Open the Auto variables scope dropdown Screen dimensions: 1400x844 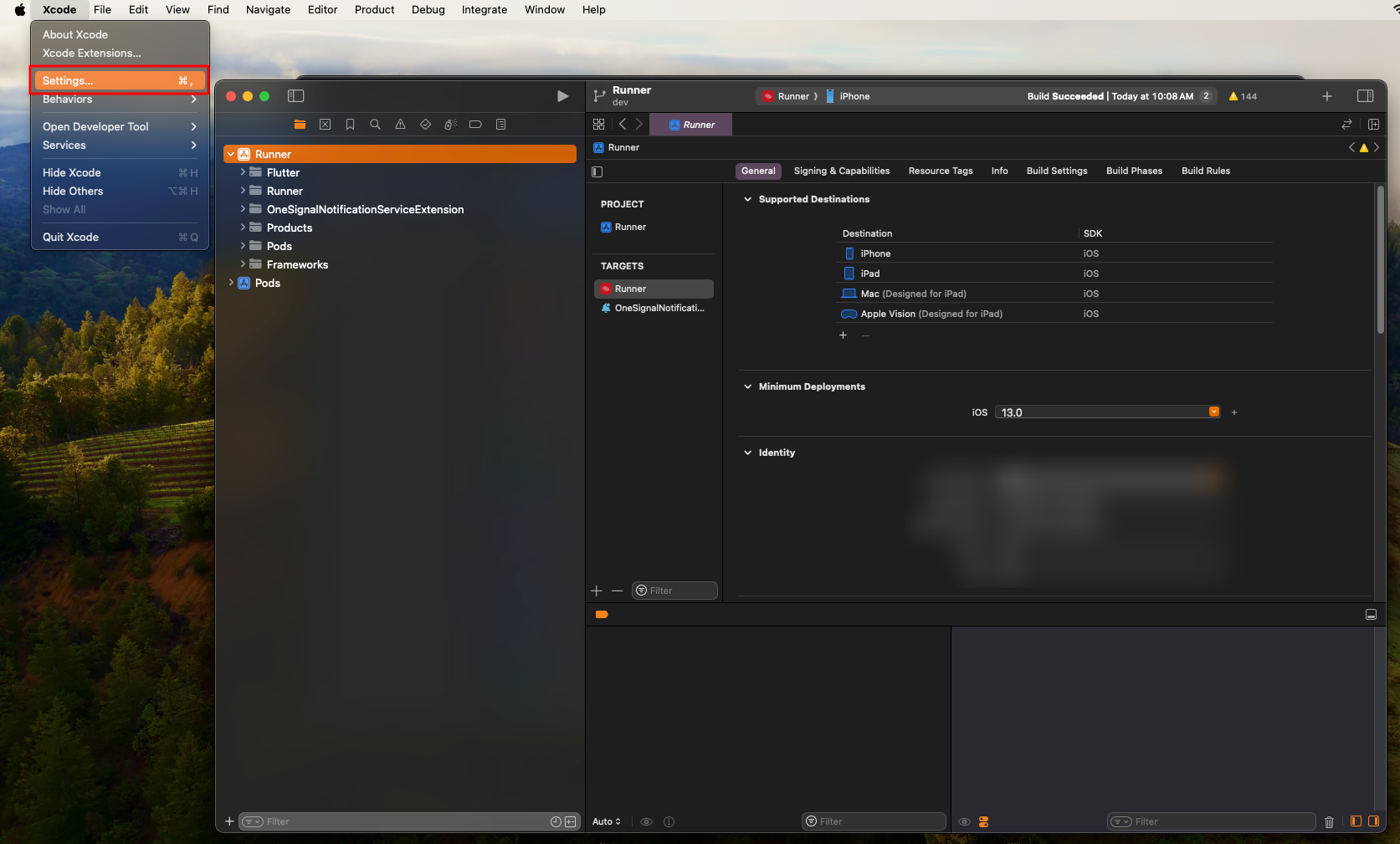click(x=607, y=821)
